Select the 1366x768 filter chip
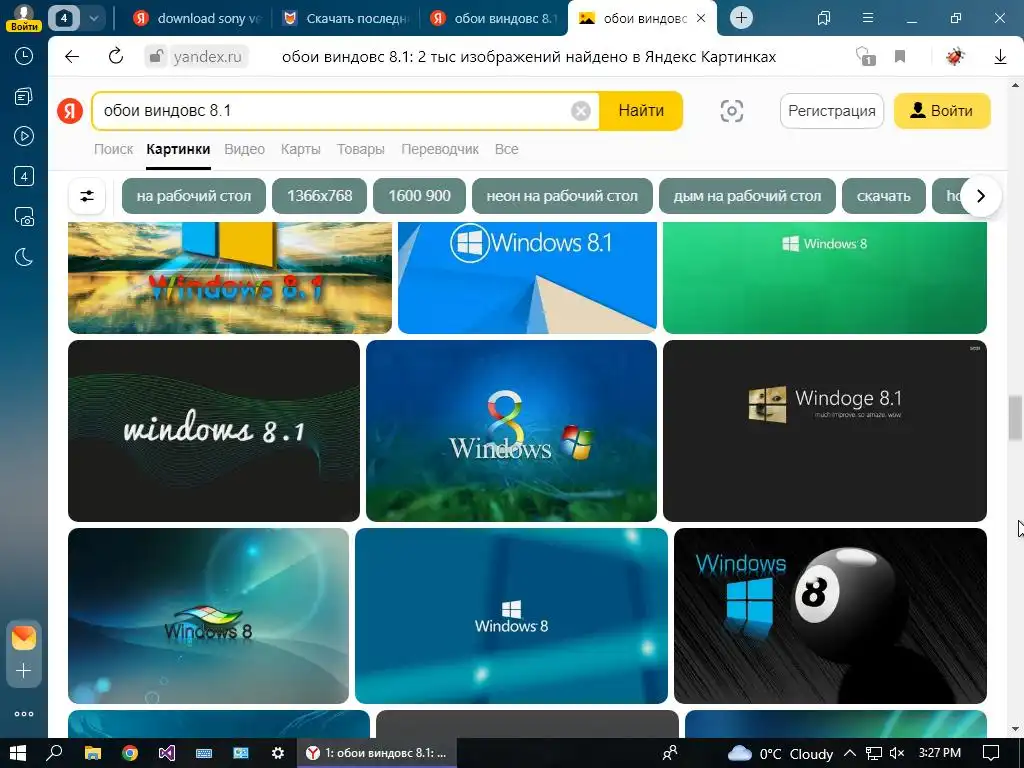This screenshot has width=1024, height=768. point(319,196)
